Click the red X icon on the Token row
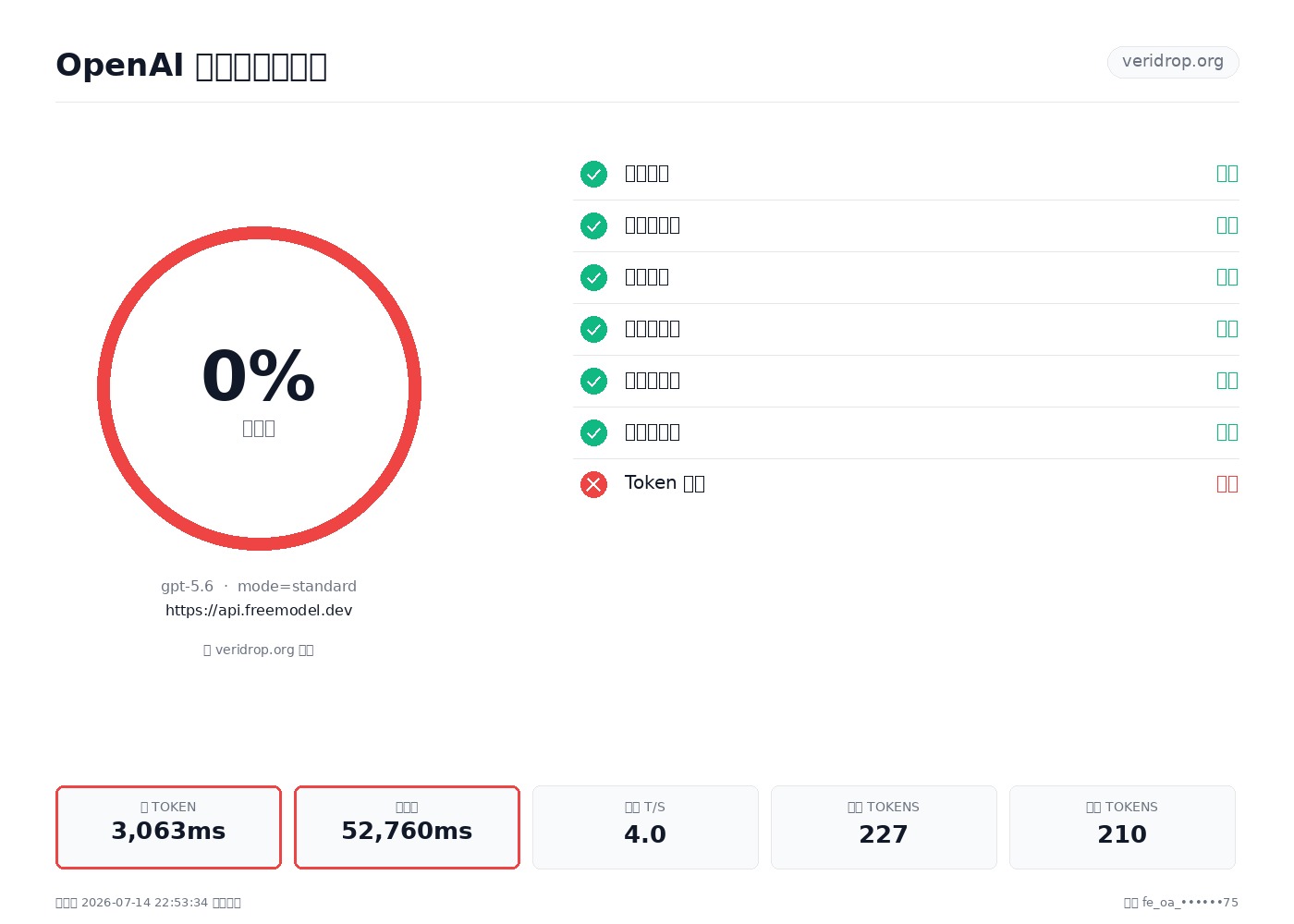 (593, 484)
